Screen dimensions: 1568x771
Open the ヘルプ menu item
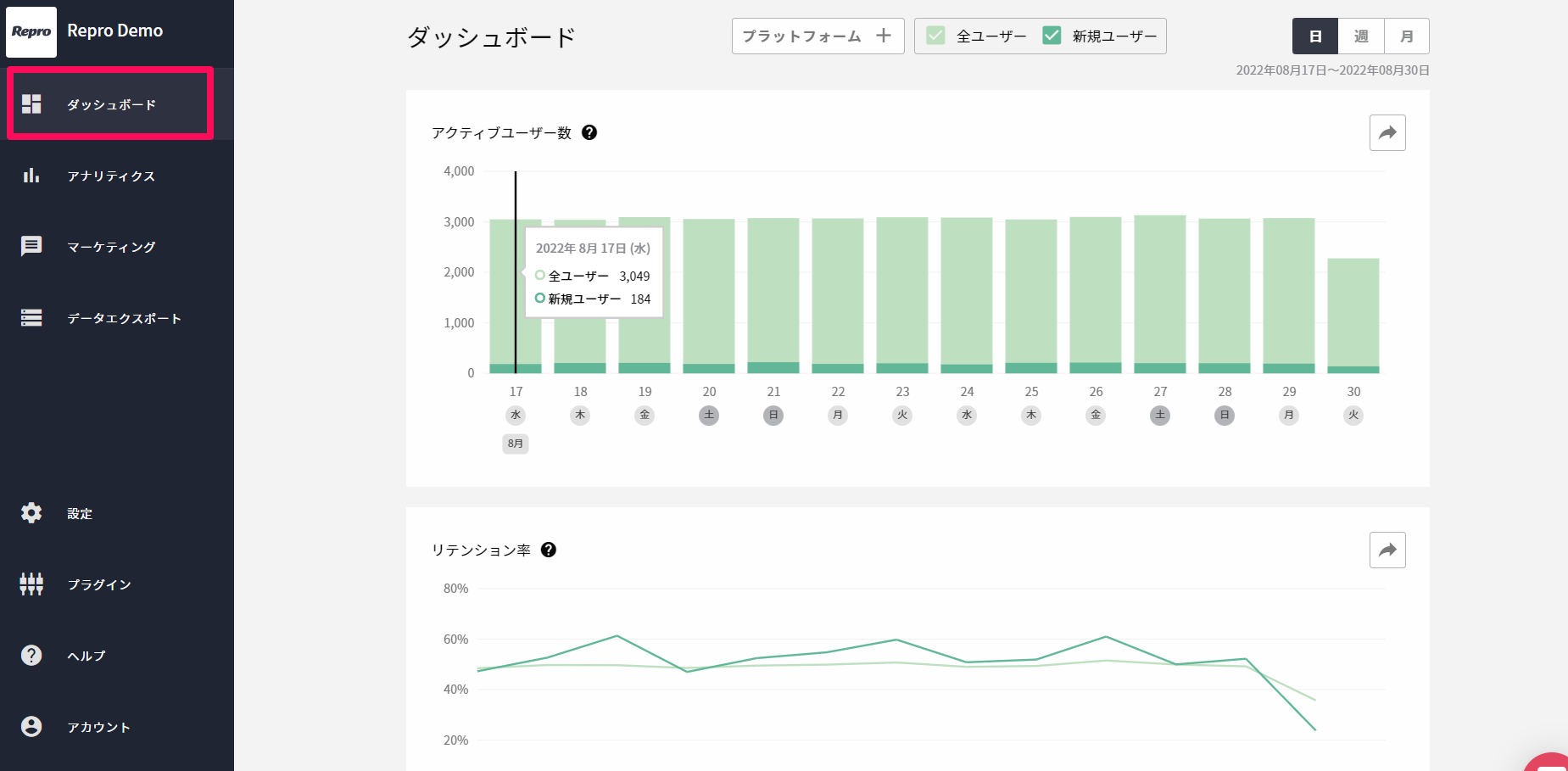tap(117, 656)
